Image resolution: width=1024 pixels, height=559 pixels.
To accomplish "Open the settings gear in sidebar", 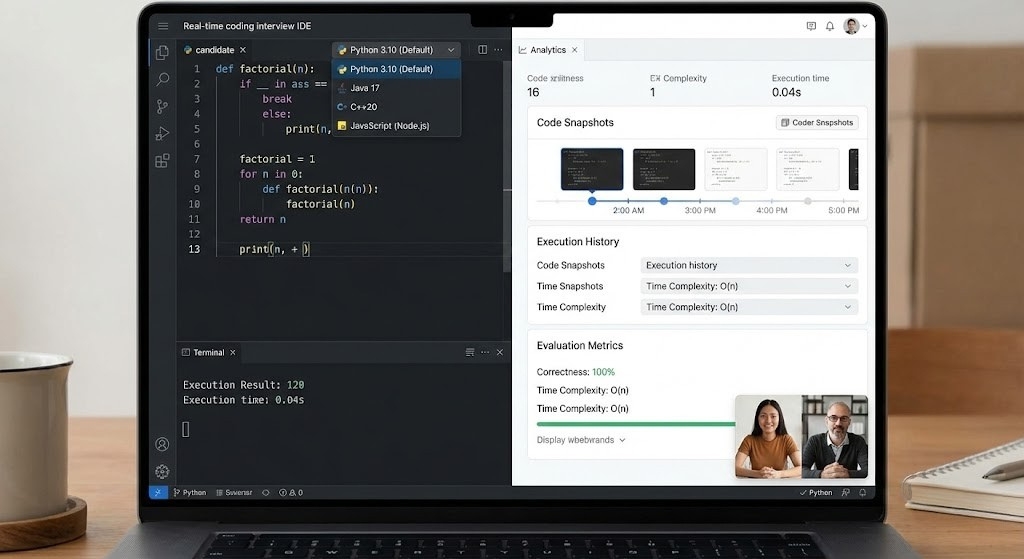I will 161,471.
